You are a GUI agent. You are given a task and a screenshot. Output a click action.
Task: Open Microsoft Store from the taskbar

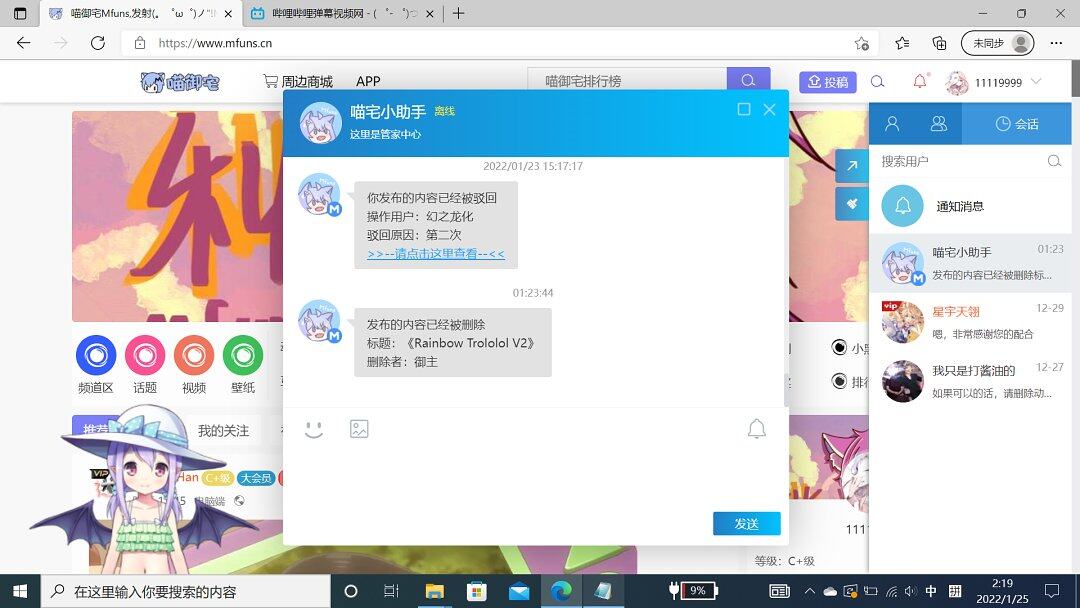click(476, 591)
